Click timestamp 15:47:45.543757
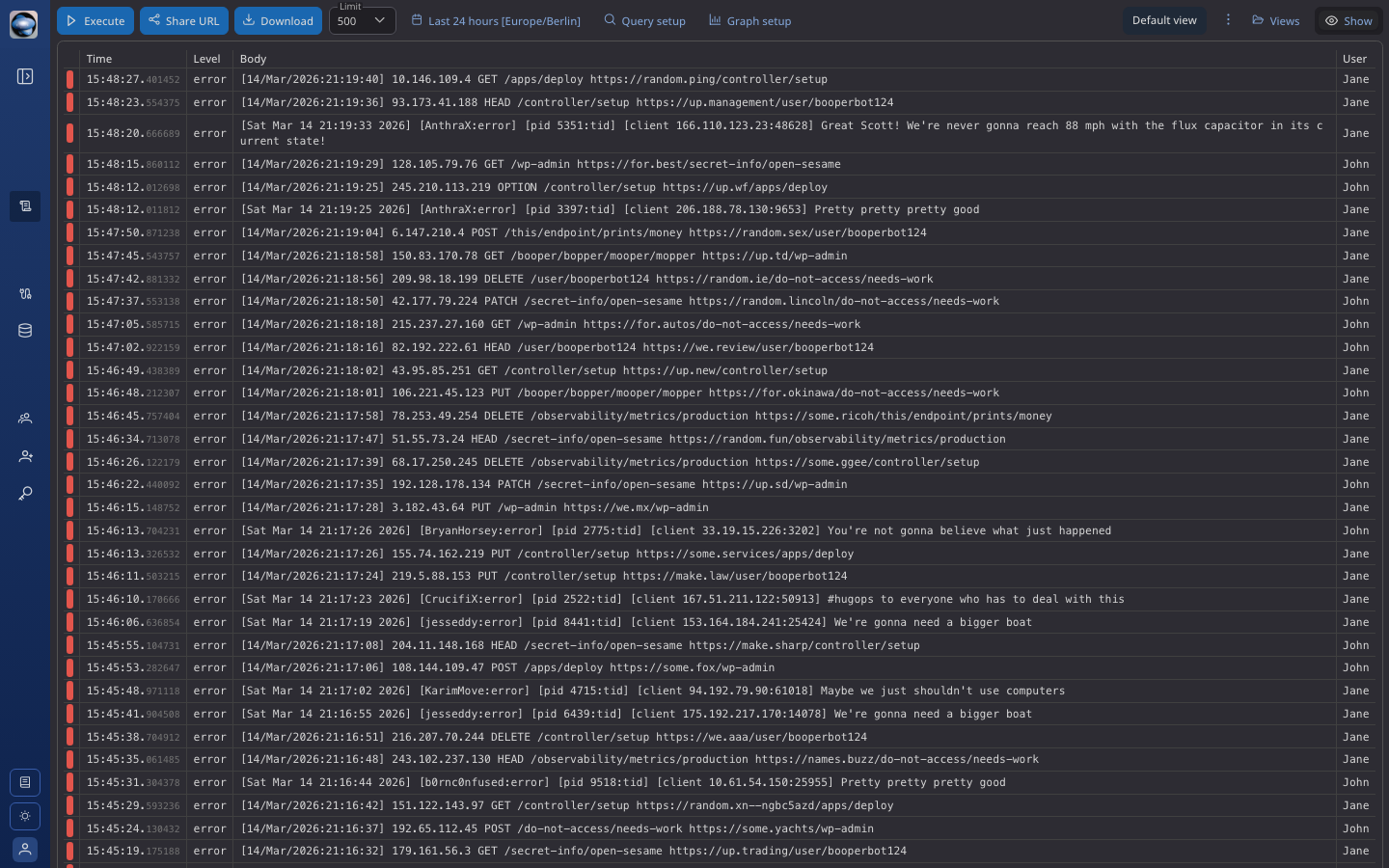 click(133, 256)
